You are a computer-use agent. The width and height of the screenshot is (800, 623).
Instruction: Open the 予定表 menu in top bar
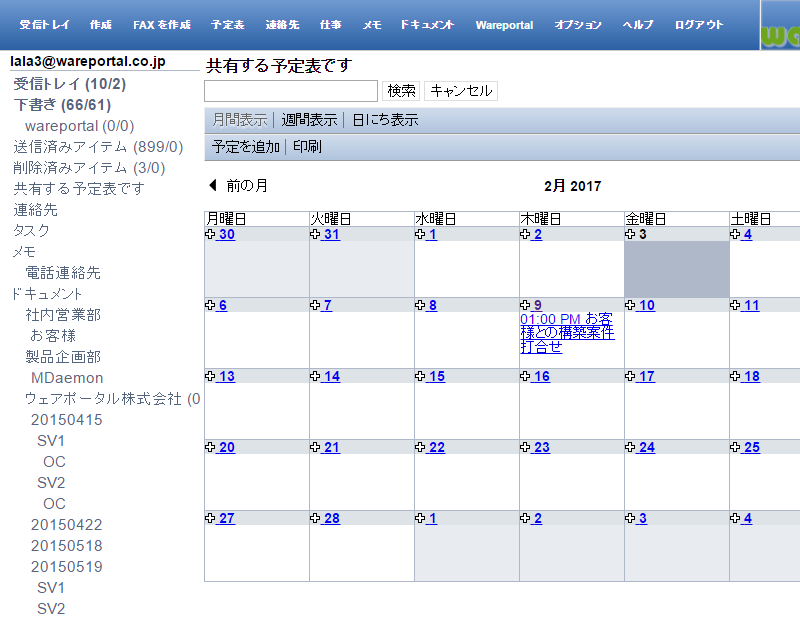[x=228, y=24]
